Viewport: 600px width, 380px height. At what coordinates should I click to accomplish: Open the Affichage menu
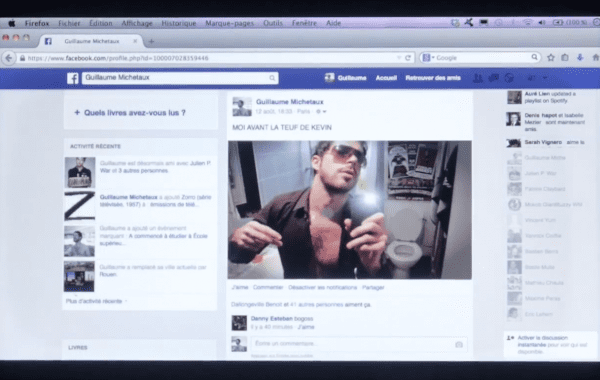click(137, 23)
